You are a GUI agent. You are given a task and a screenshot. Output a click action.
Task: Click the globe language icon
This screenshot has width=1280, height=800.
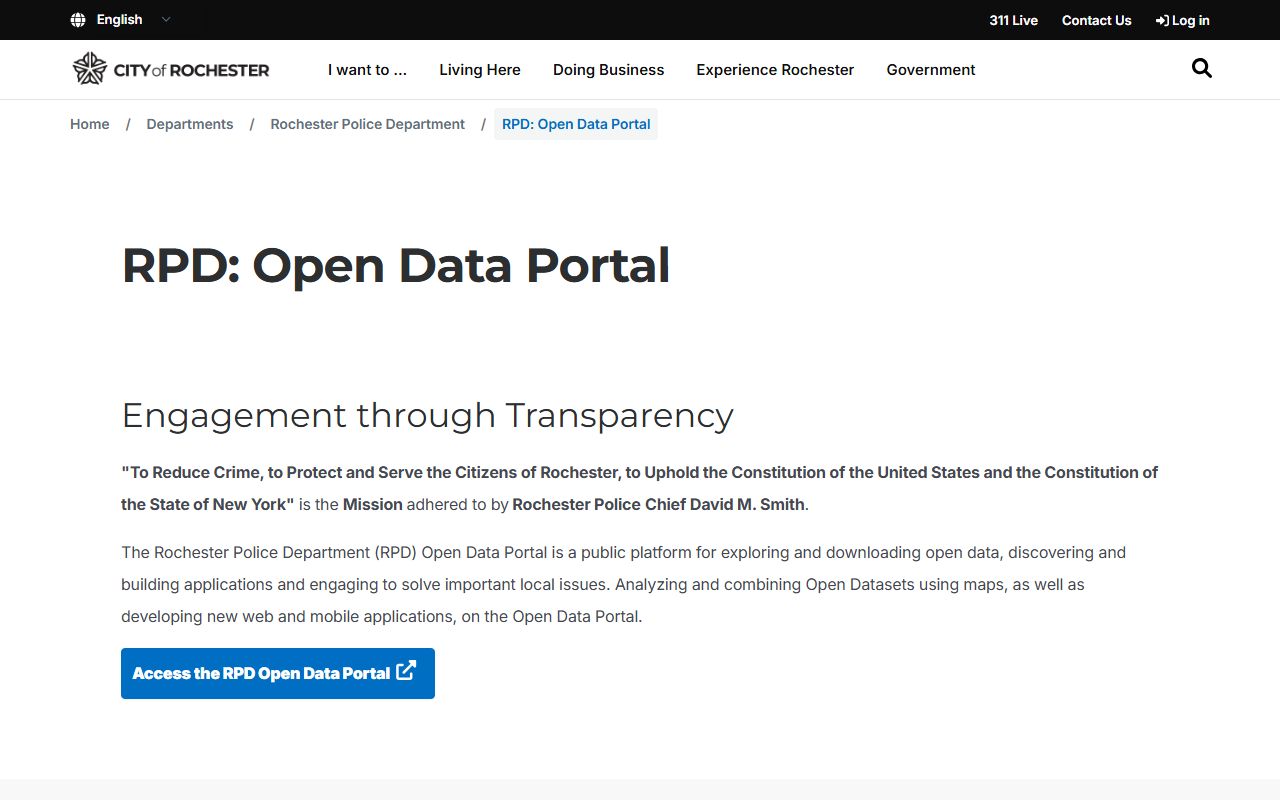pos(78,20)
